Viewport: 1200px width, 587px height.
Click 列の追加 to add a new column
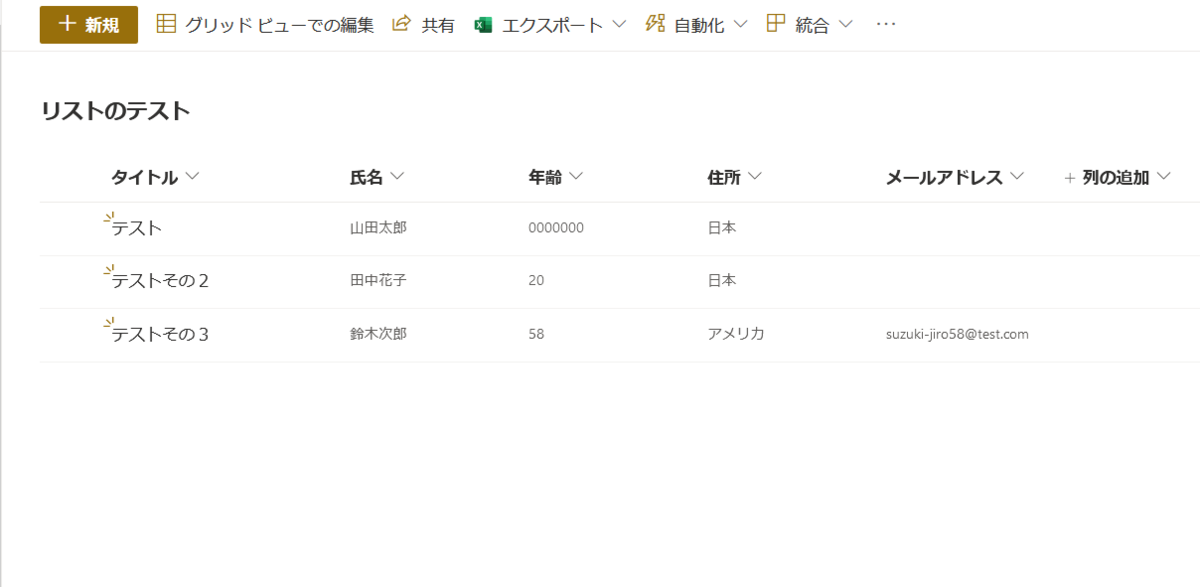tap(1114, 176)
